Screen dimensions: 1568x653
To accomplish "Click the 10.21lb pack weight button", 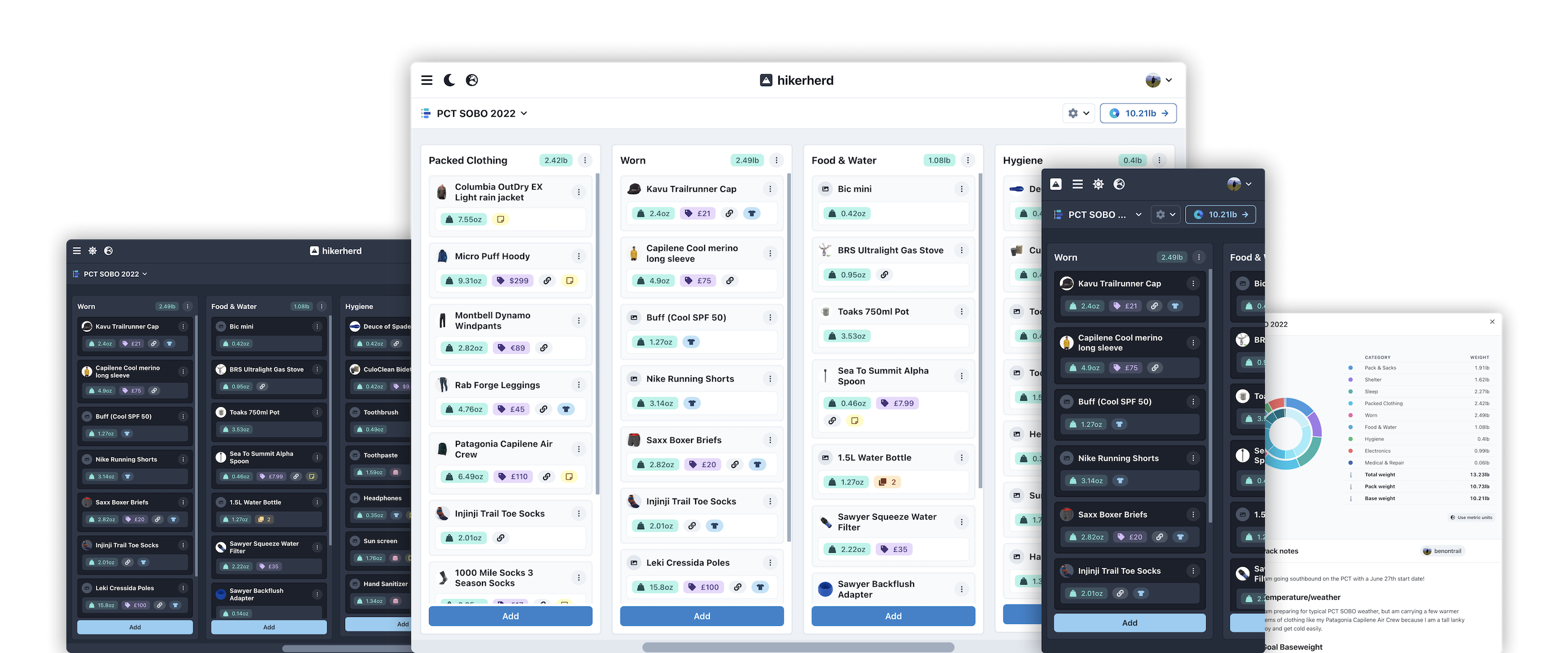I will [x=1138, y=114].
